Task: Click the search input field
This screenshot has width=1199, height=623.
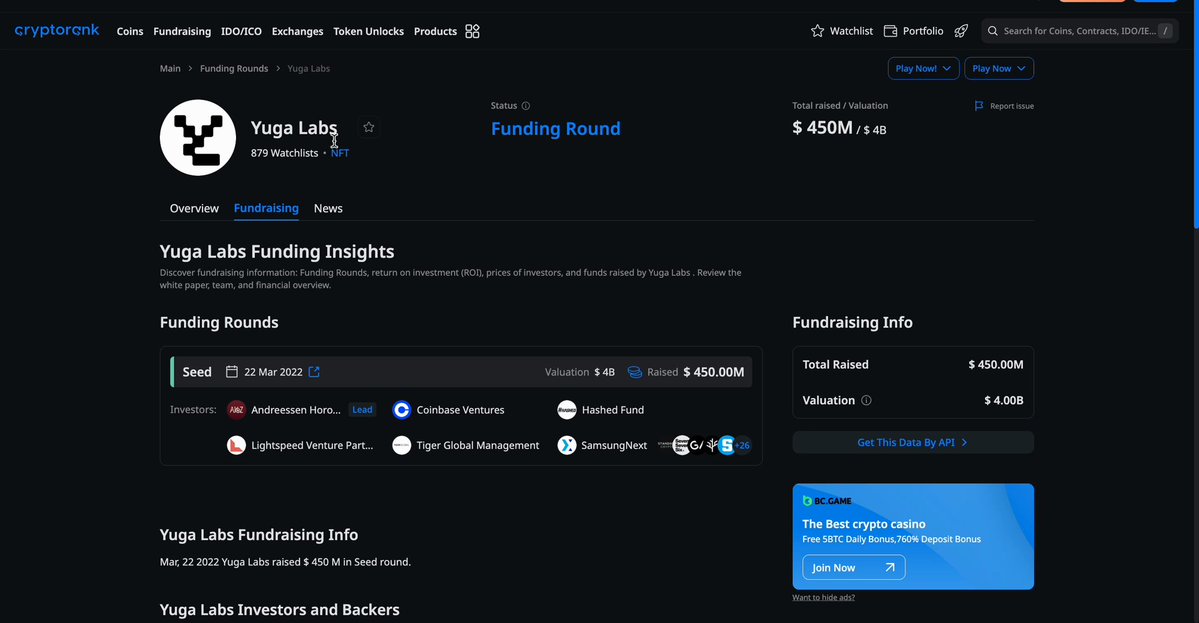Action: tap(1080, 31)
